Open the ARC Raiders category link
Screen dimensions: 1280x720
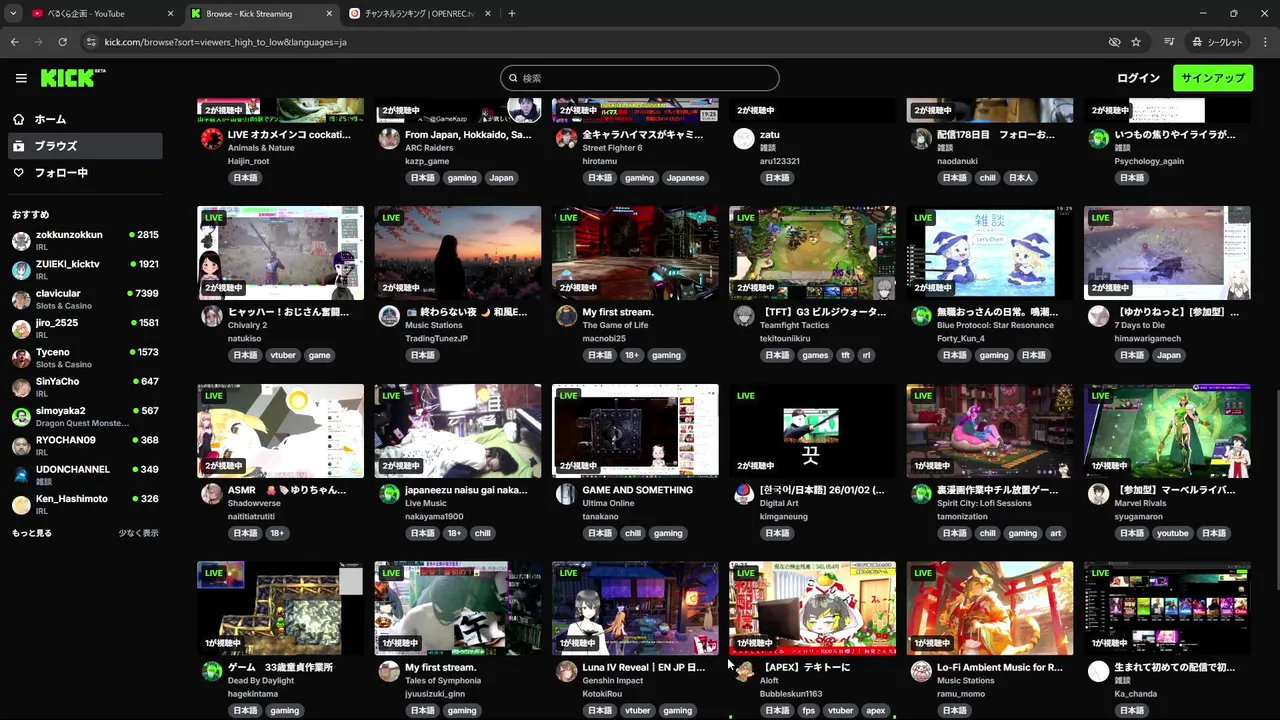(x=429, y=148)
